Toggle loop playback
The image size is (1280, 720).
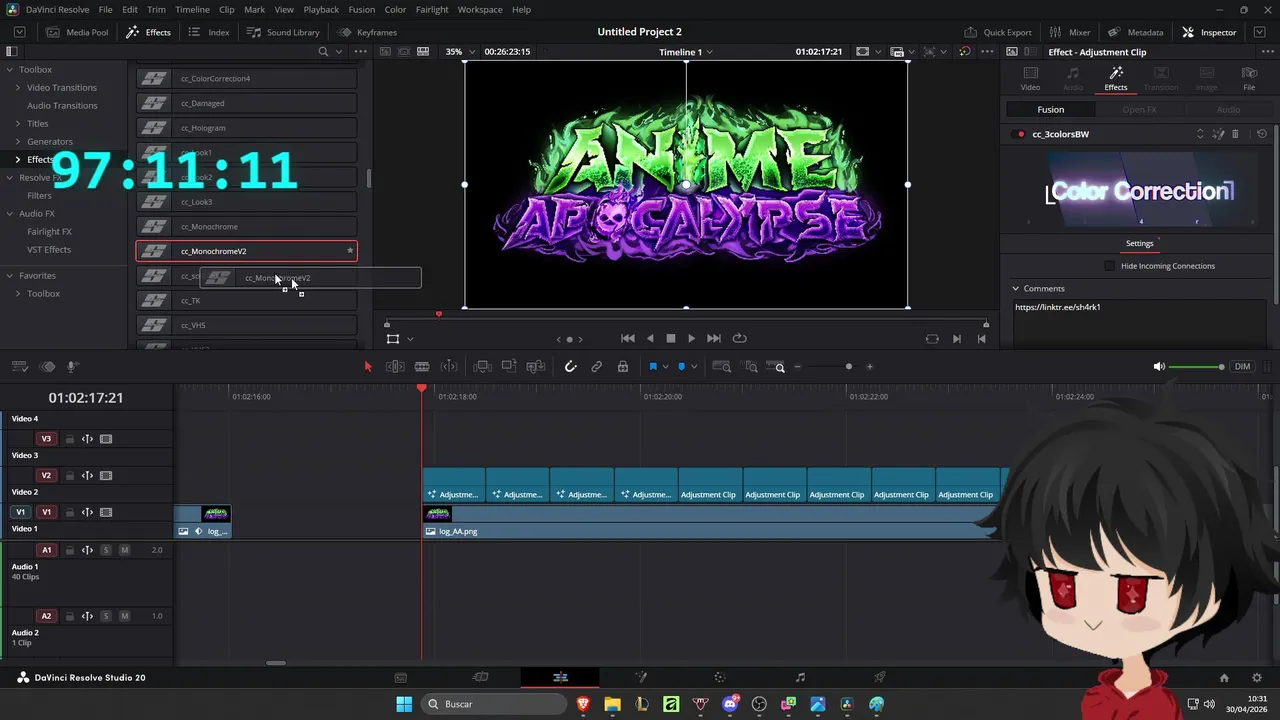pyautogui.click(x=740, y=339)
